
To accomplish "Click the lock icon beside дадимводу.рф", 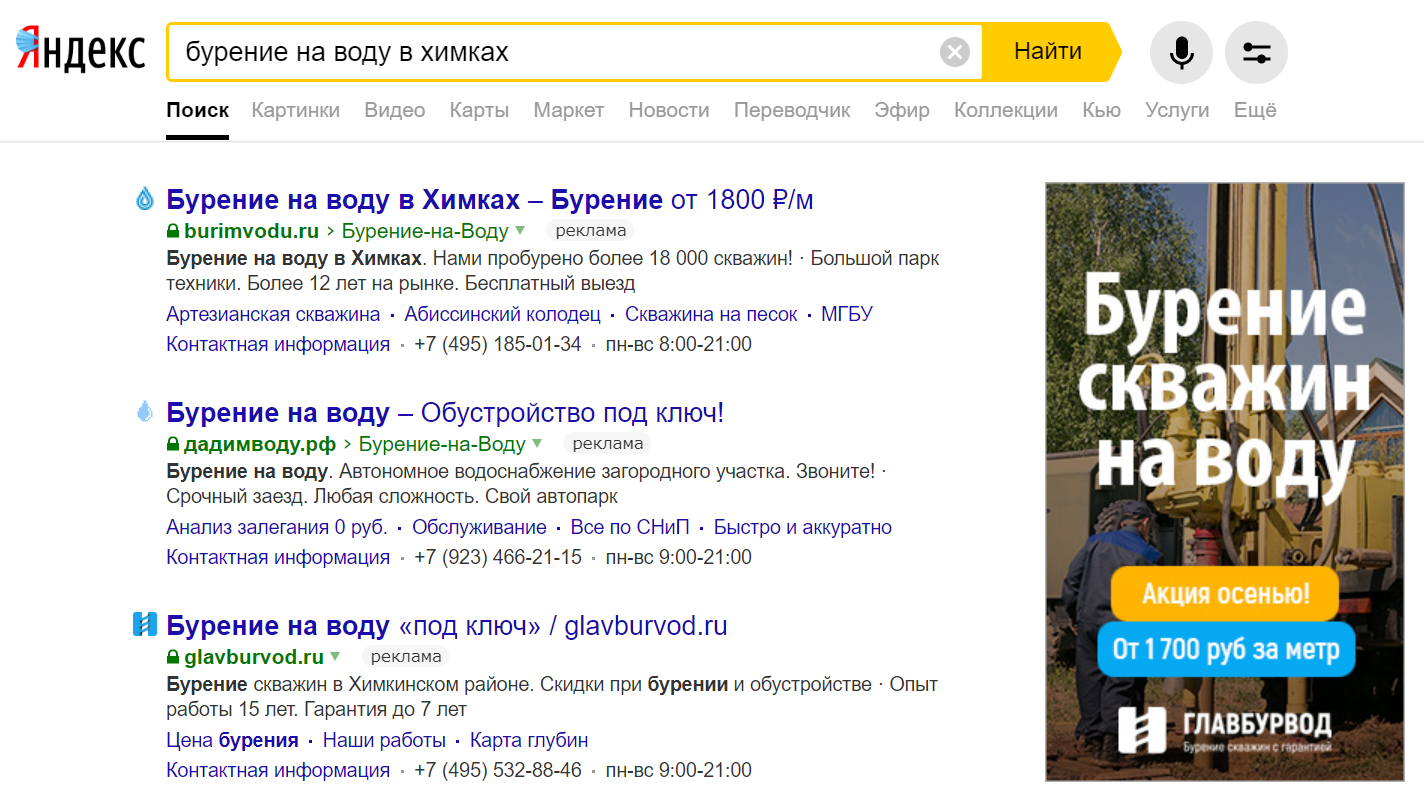I will 173,444.
